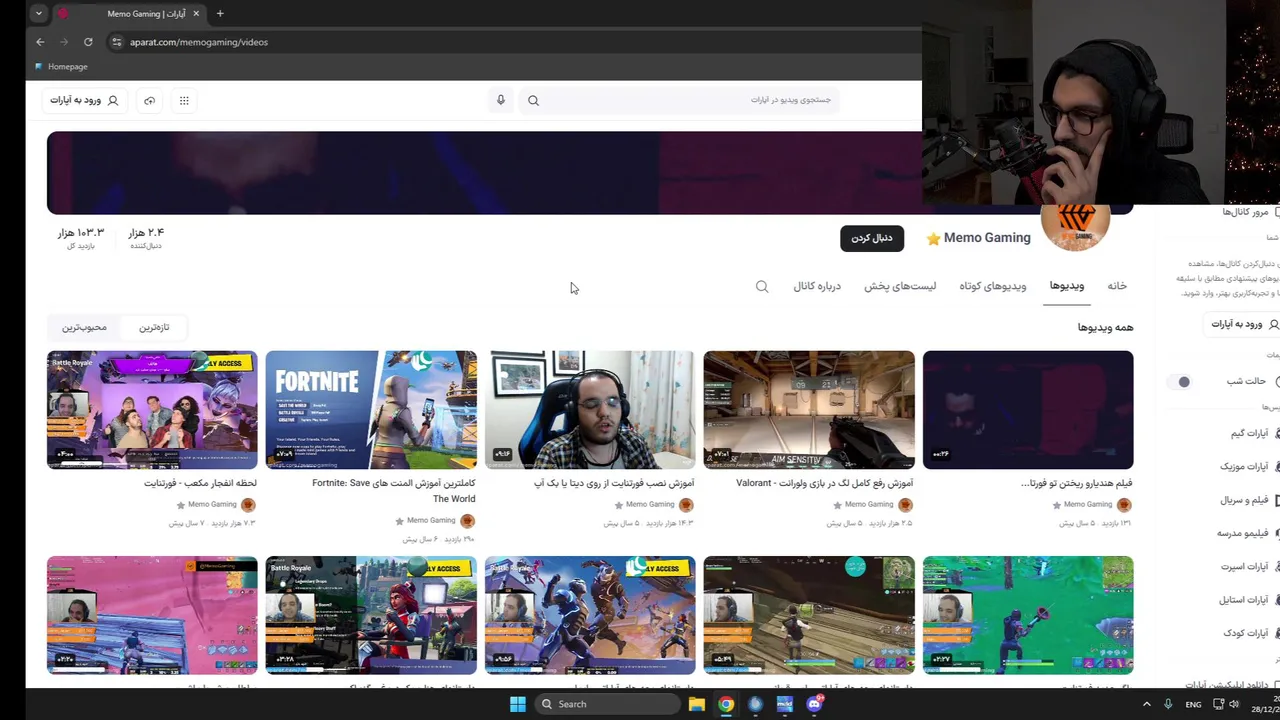The width and height of the screenshot is (1280, 720).
Task: Open آپارات گیم in sidebar
Action: 1255,433
